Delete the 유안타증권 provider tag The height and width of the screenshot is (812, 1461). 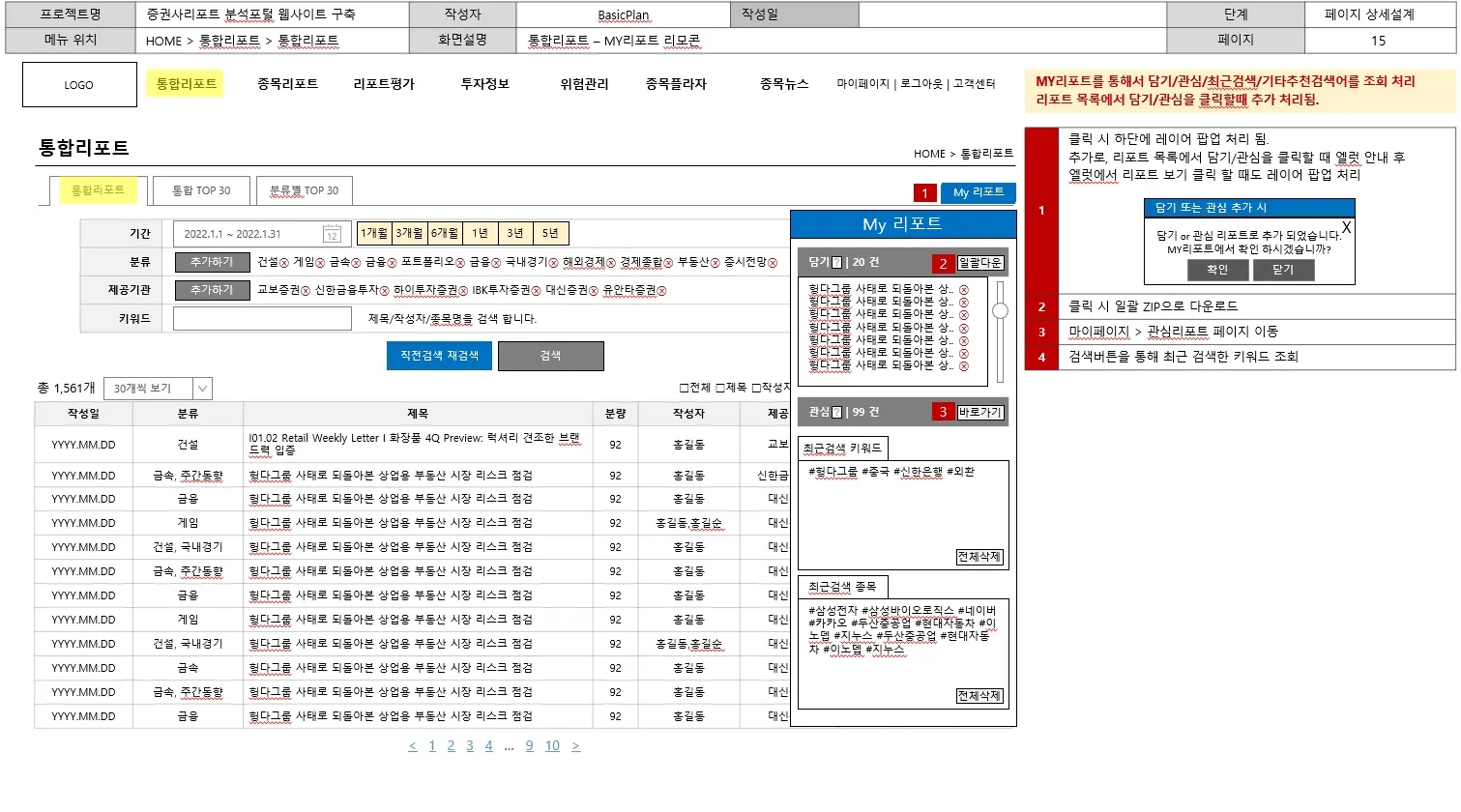(x=661, y=290)
